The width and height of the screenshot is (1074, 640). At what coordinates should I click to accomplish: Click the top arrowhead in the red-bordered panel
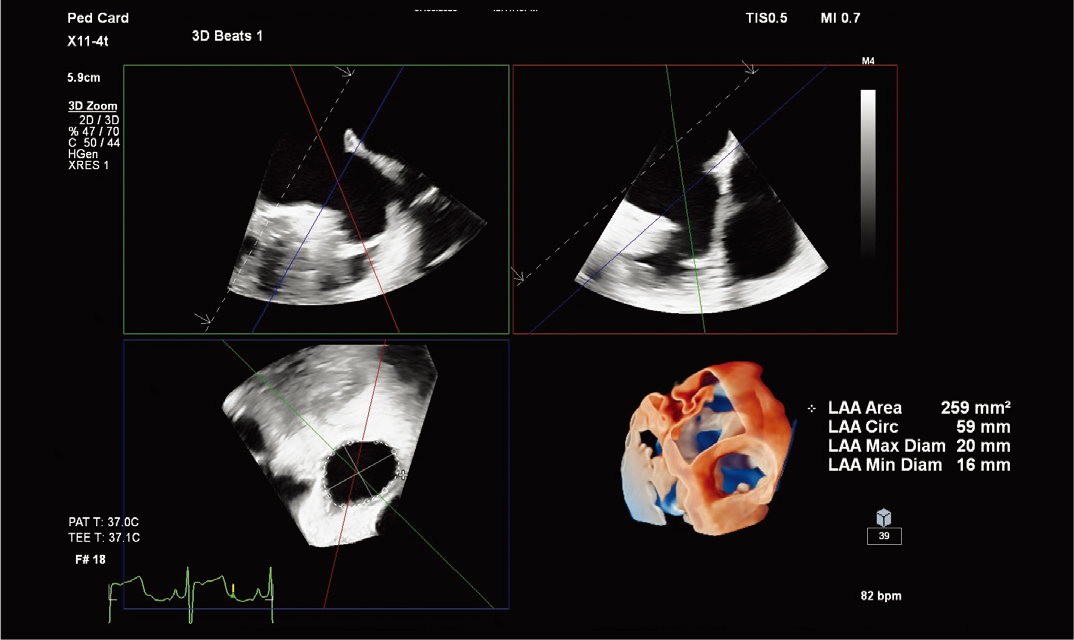(749, 68)
